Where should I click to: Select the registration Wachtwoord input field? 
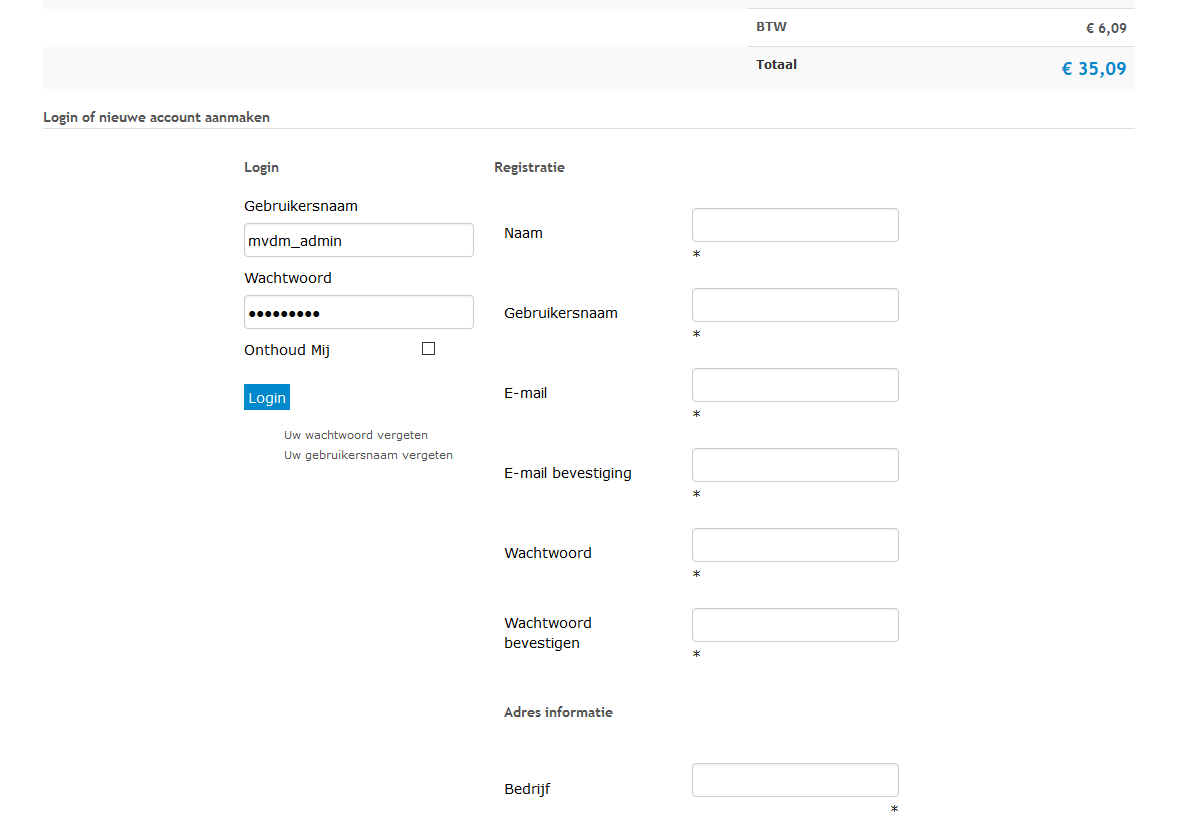(x=795, y=545)
